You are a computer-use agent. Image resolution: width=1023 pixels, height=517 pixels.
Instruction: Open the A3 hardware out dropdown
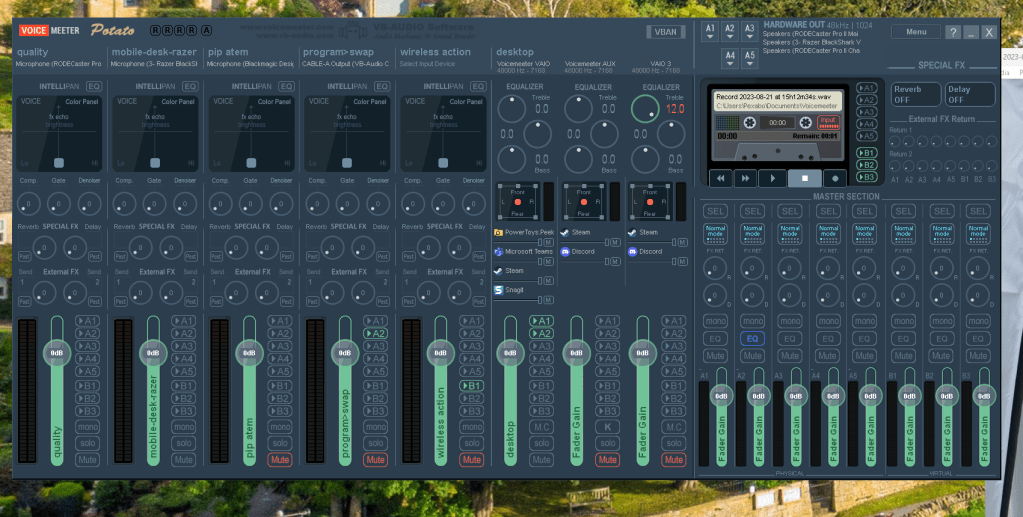[750, 31]
